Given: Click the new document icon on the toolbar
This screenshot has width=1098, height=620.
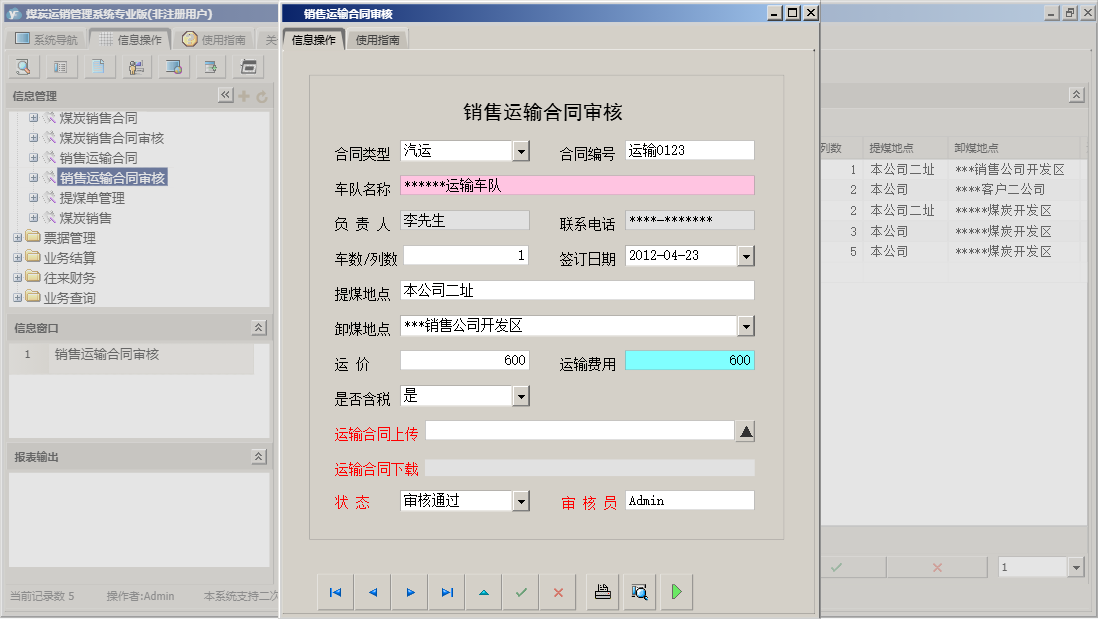Looking at the screenshot, I should tap(97, 66).
